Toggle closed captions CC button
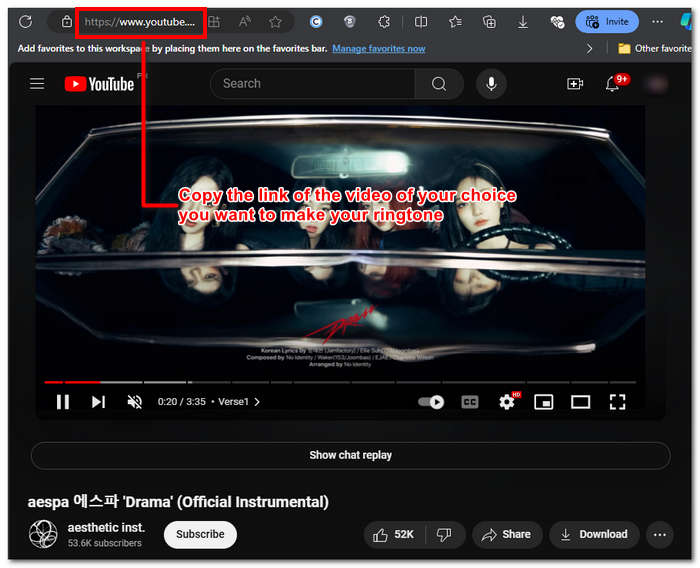This screenshot has width=700, height=568. tap(470, 402)
